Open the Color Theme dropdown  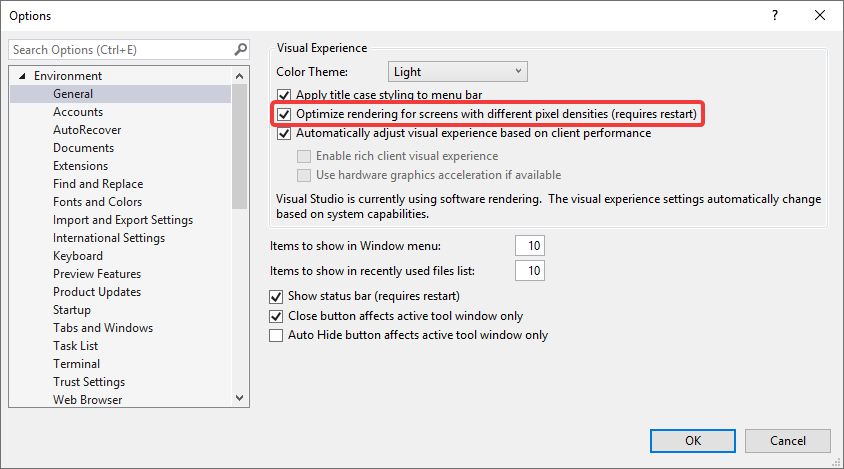457,72
